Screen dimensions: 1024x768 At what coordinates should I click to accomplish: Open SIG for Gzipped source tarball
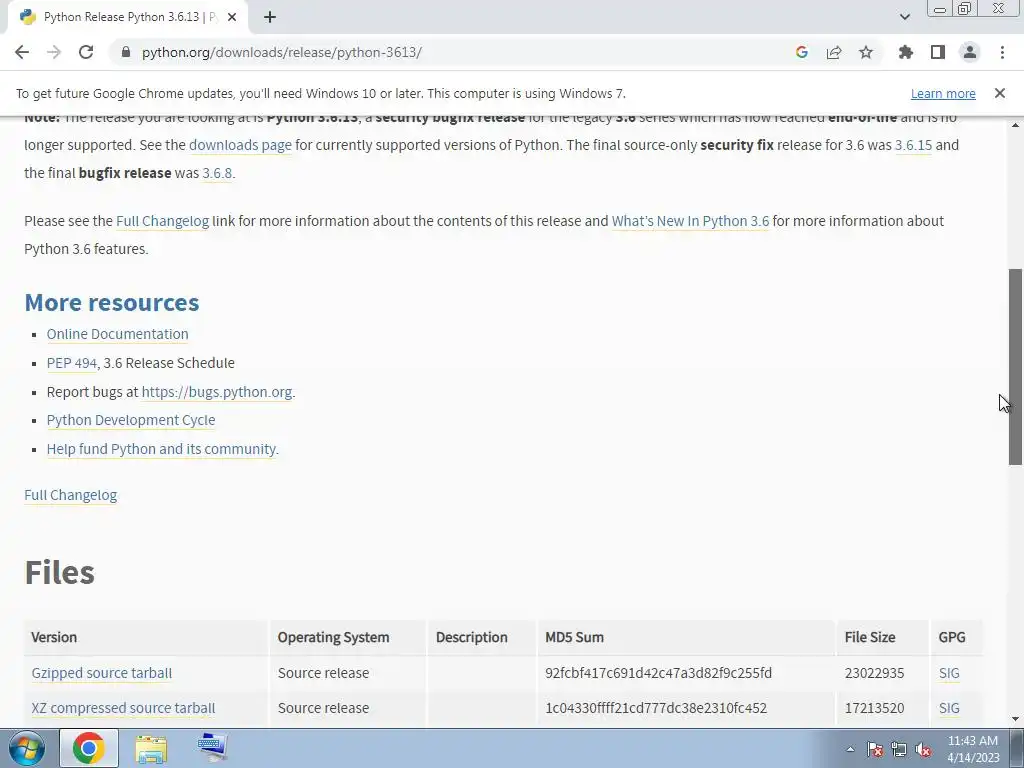949,673
